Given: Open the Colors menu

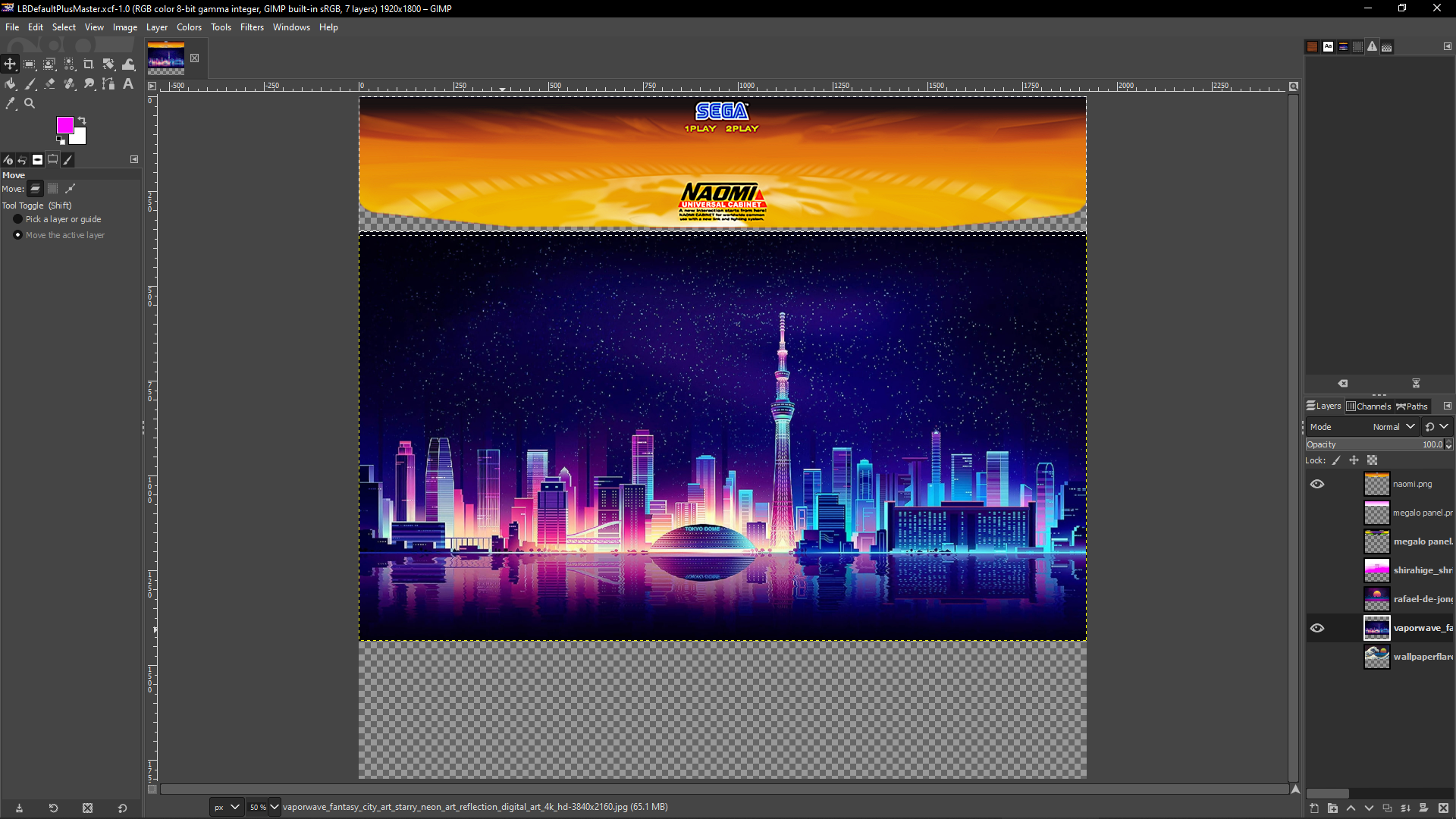Looking at the screenshot, I should point(189,27).
